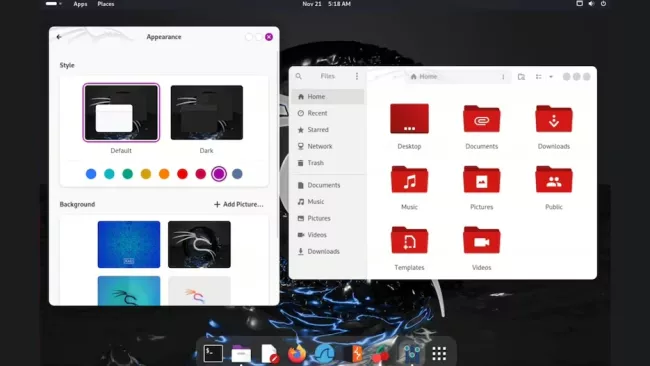Select the Default light style thumbnail
650x366 pixels.
pyautogui.click(x=121, y=113)
